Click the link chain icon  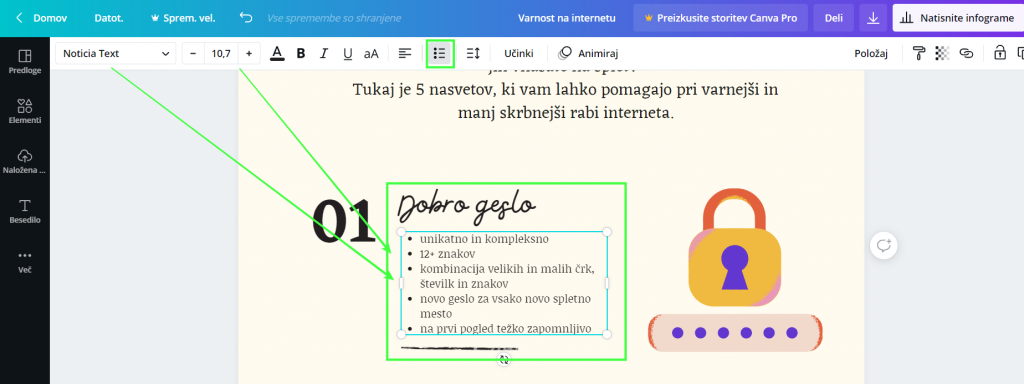967,54
